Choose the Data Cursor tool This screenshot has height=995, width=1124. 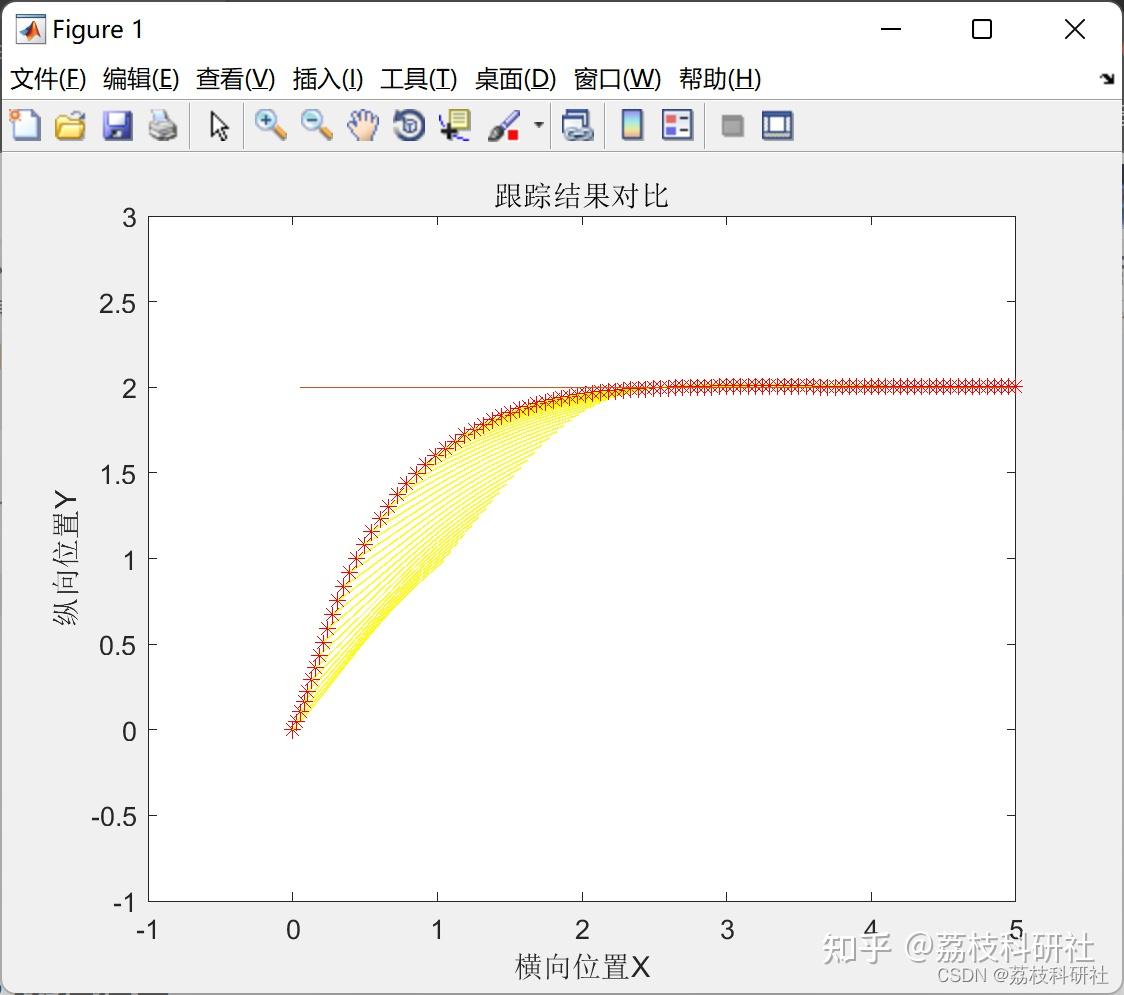(455, 125)
